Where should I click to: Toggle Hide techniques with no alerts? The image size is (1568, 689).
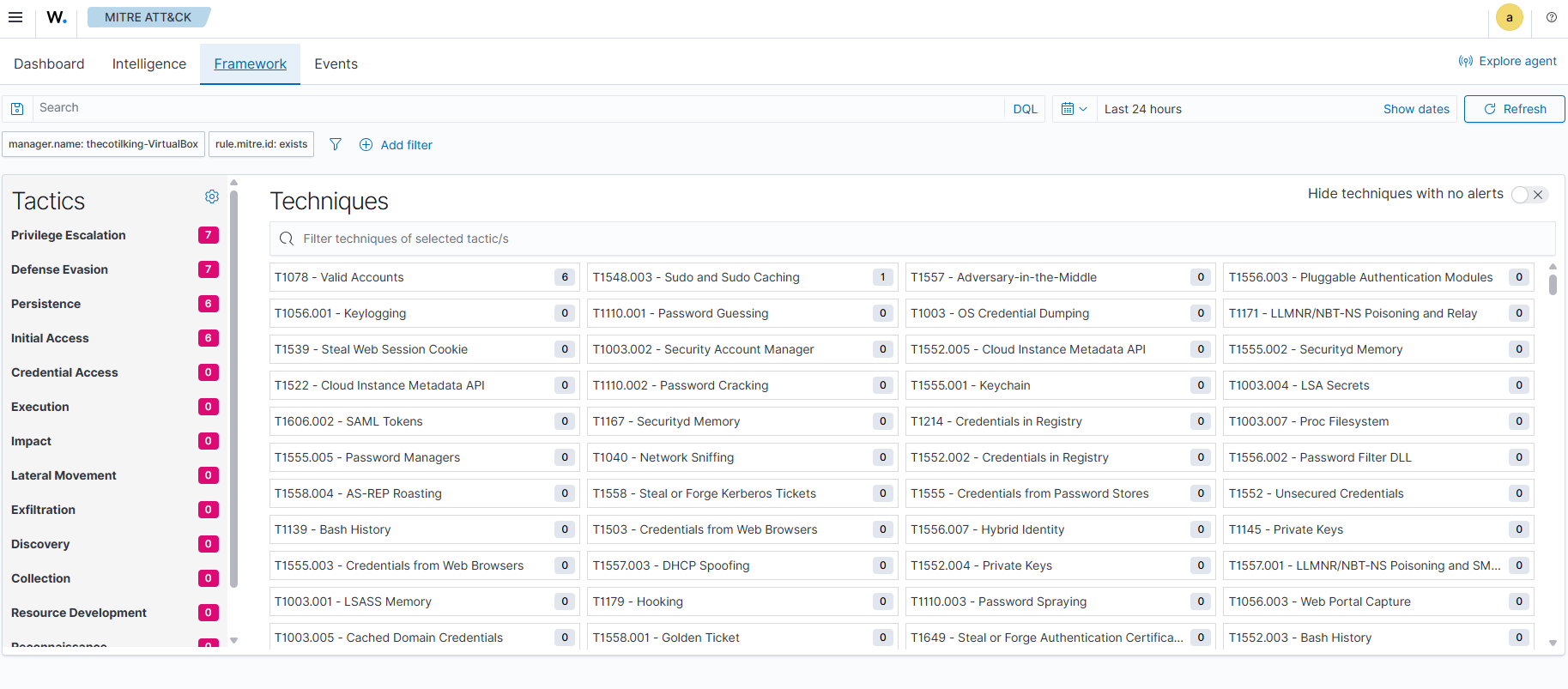pos(1528,195)
